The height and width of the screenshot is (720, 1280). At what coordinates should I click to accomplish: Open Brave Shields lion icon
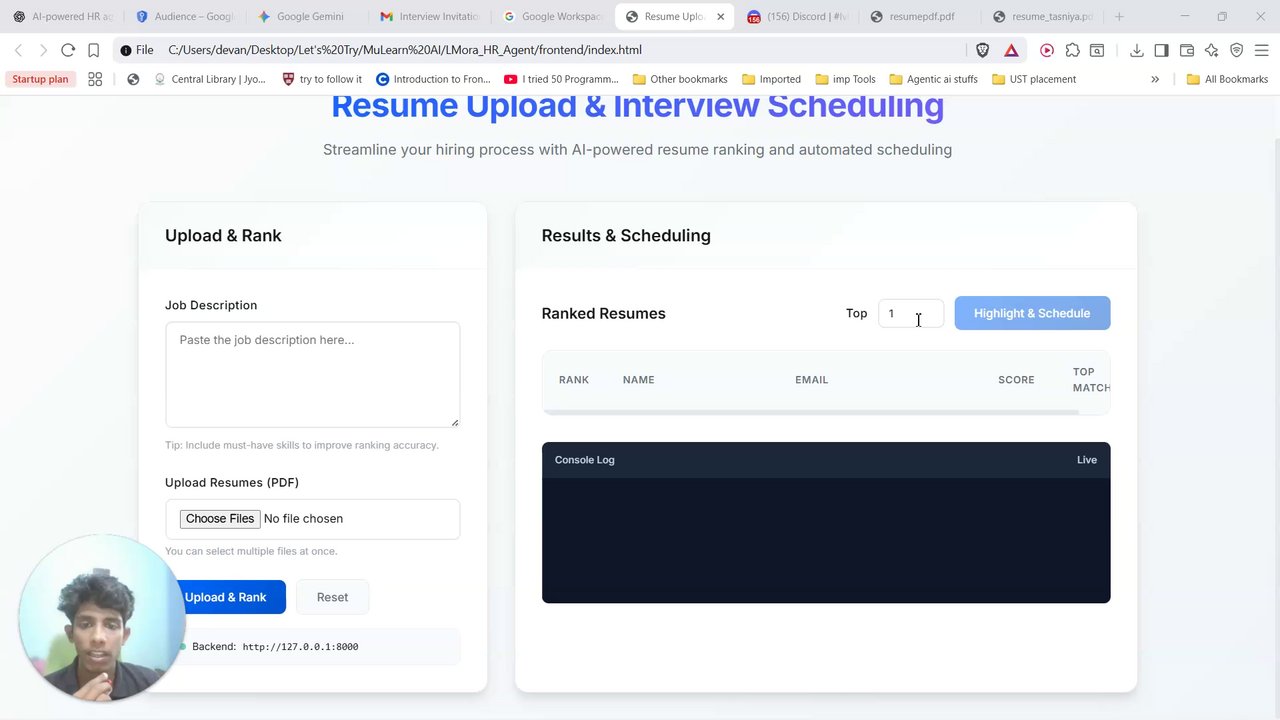tap(982, 50)
